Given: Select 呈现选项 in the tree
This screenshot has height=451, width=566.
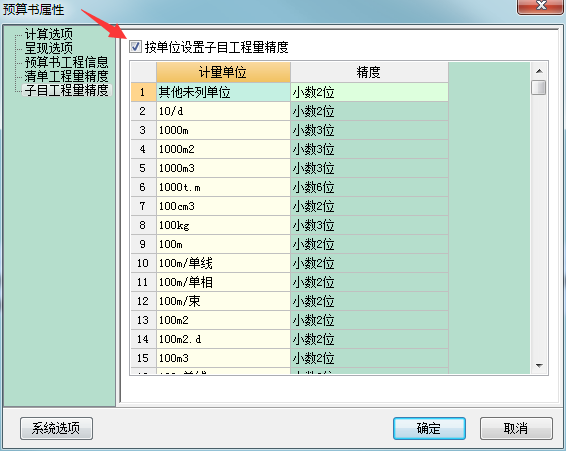Looking at the screenshot, I should [x=49, y=48].
